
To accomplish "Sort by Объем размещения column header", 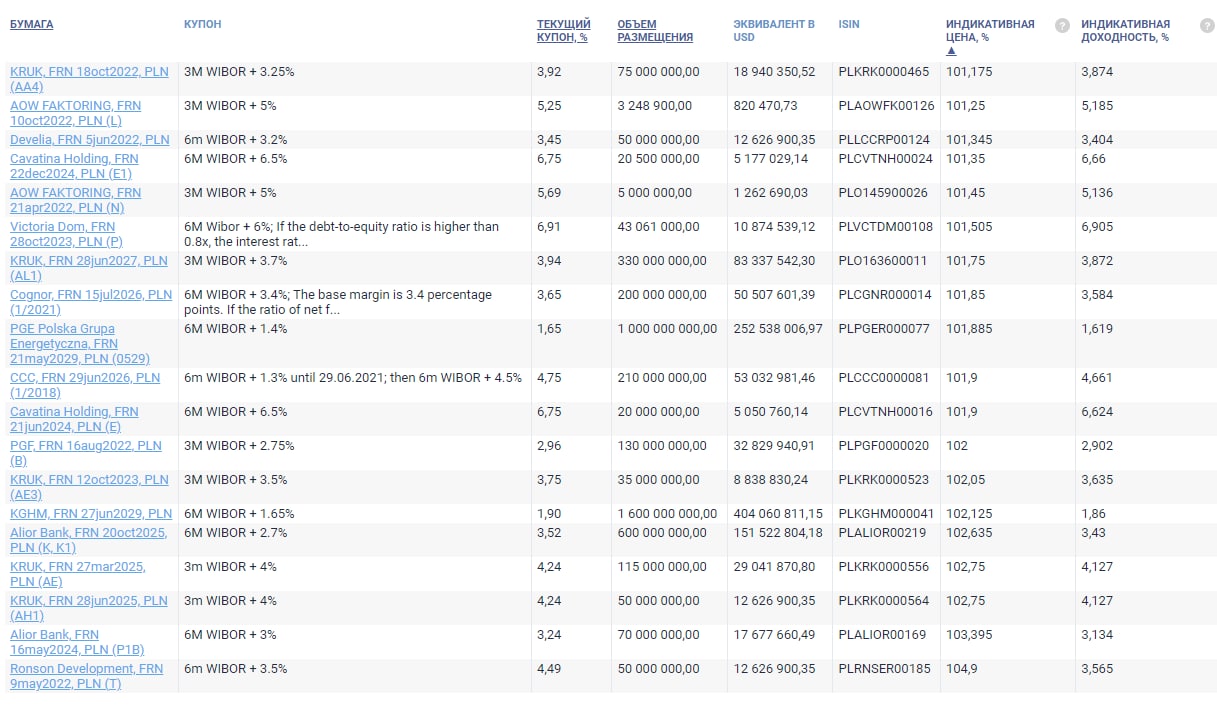I will point(655,31).
